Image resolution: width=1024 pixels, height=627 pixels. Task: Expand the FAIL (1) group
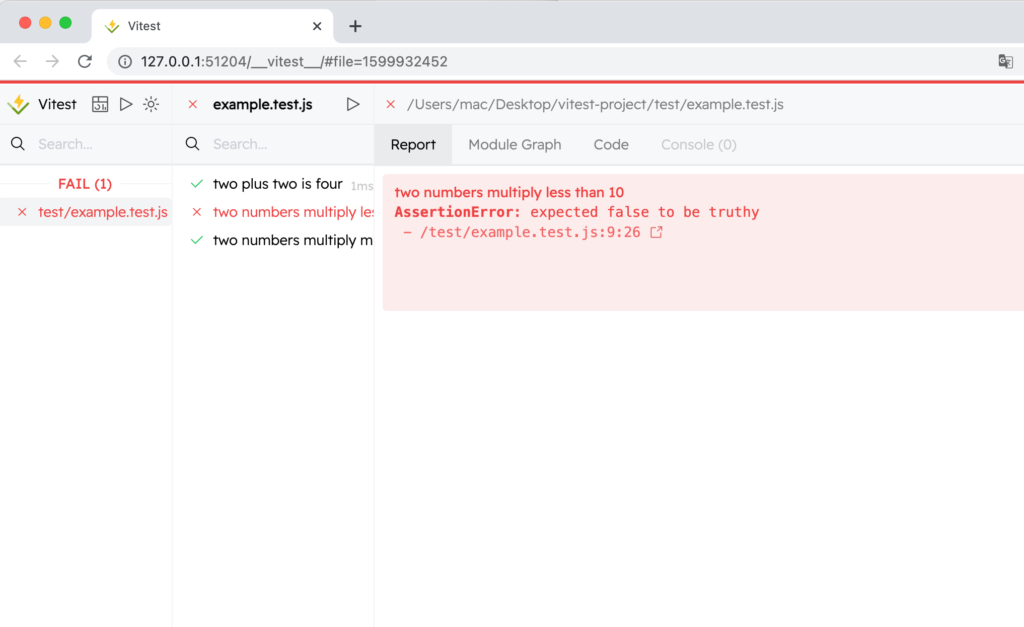tap(85, 183)
